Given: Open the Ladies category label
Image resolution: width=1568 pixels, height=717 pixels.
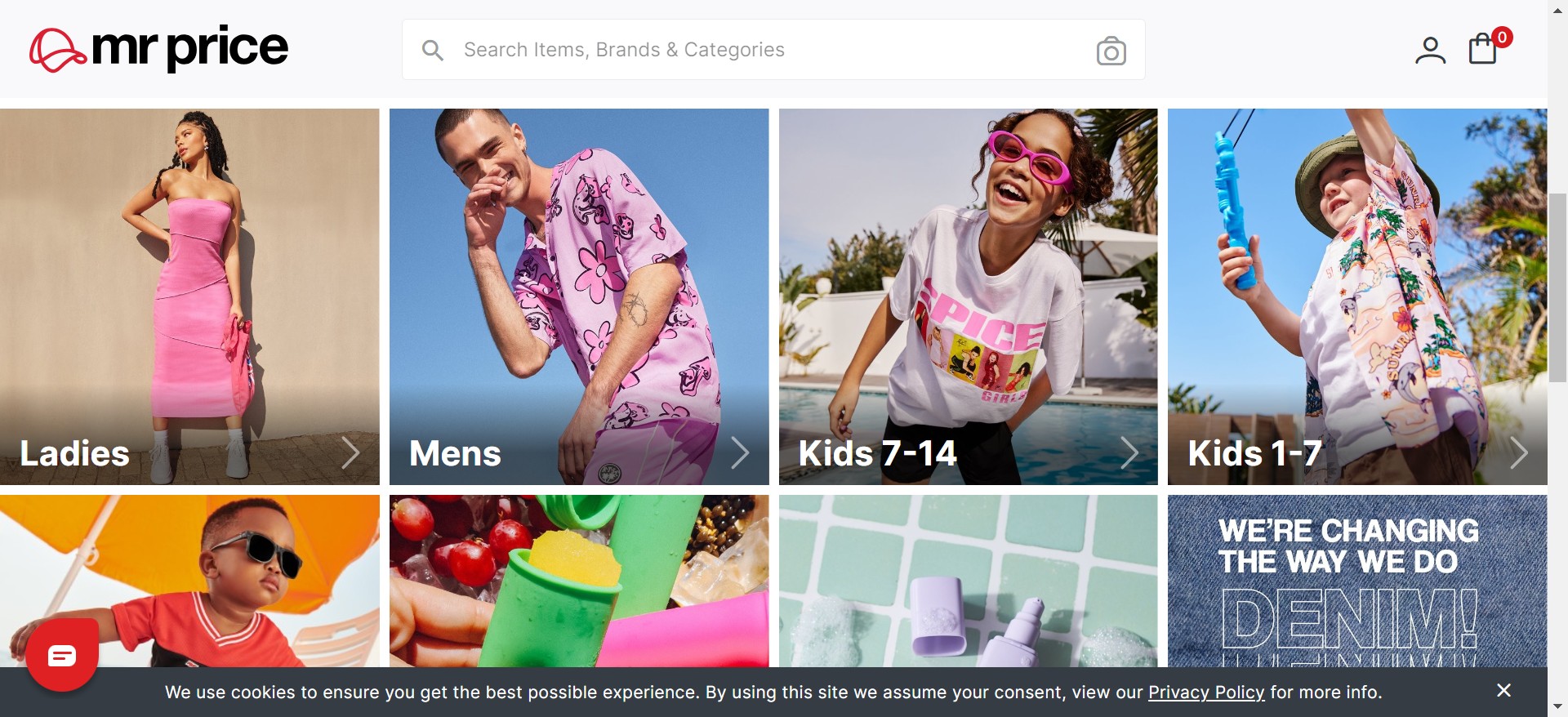Looking at the screenshot, I should coord(74,453).
